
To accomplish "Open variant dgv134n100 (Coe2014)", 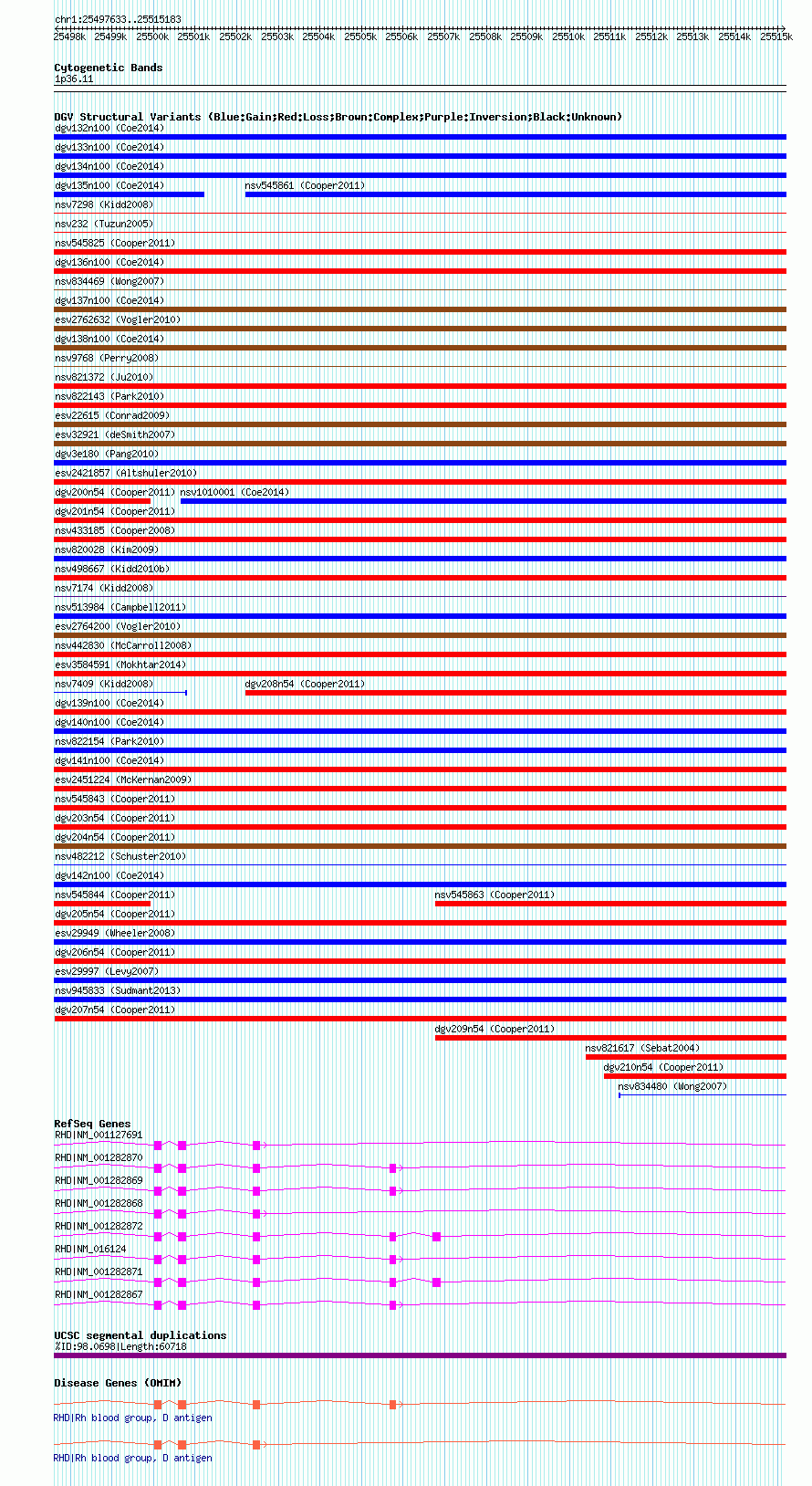I will coord(109,166).
